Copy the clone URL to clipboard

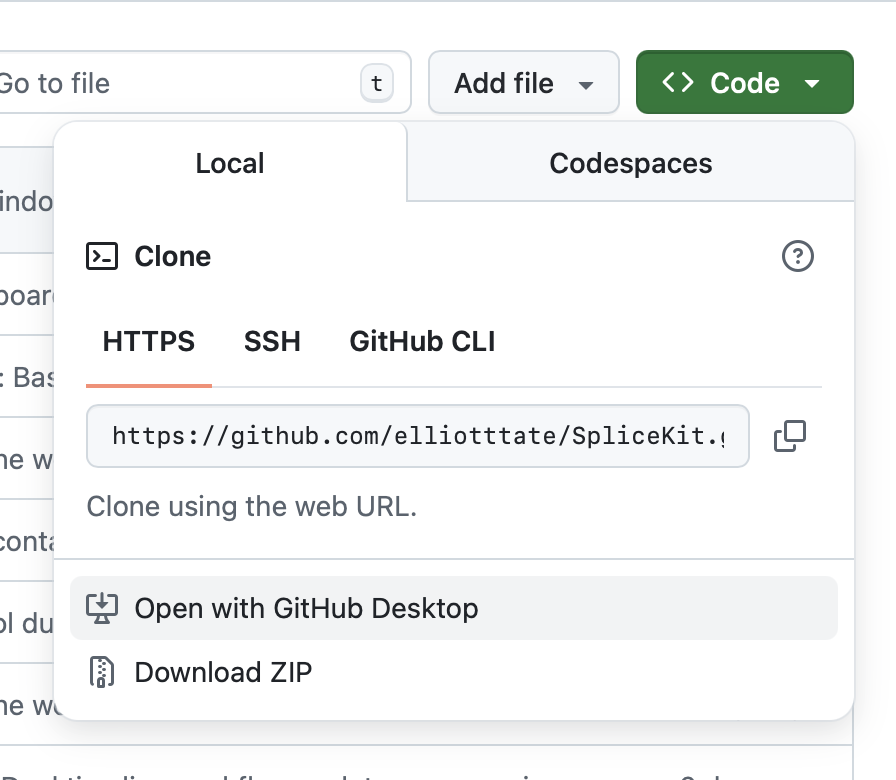[x=790, y=436]
